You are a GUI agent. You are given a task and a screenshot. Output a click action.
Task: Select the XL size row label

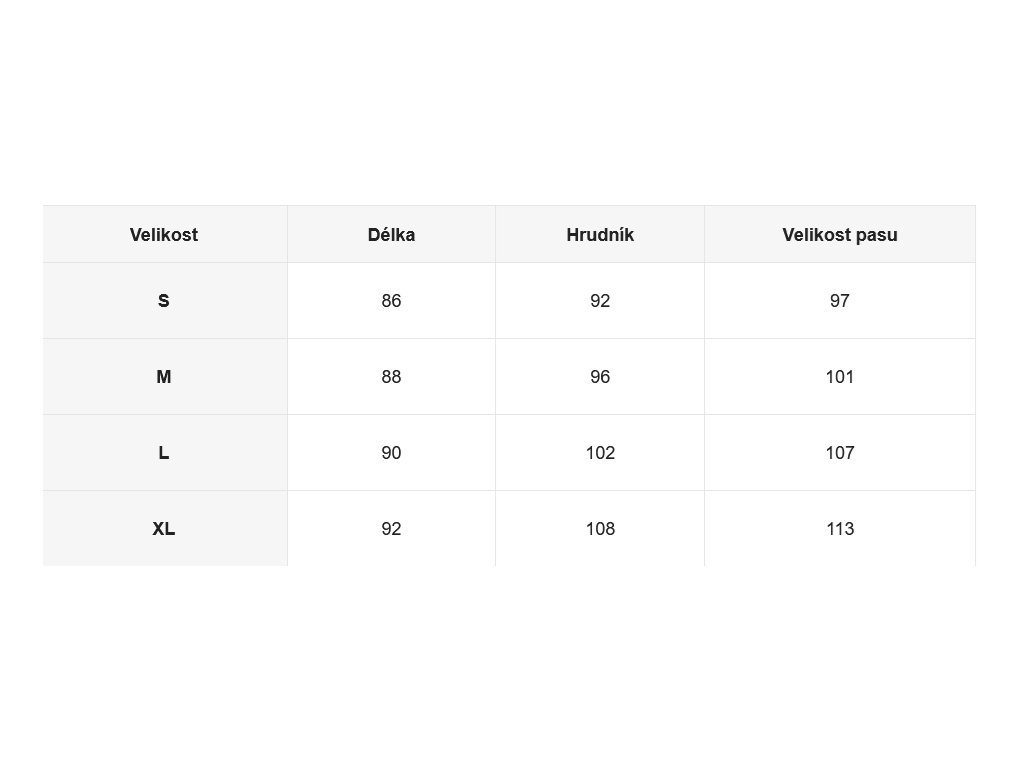163,529
